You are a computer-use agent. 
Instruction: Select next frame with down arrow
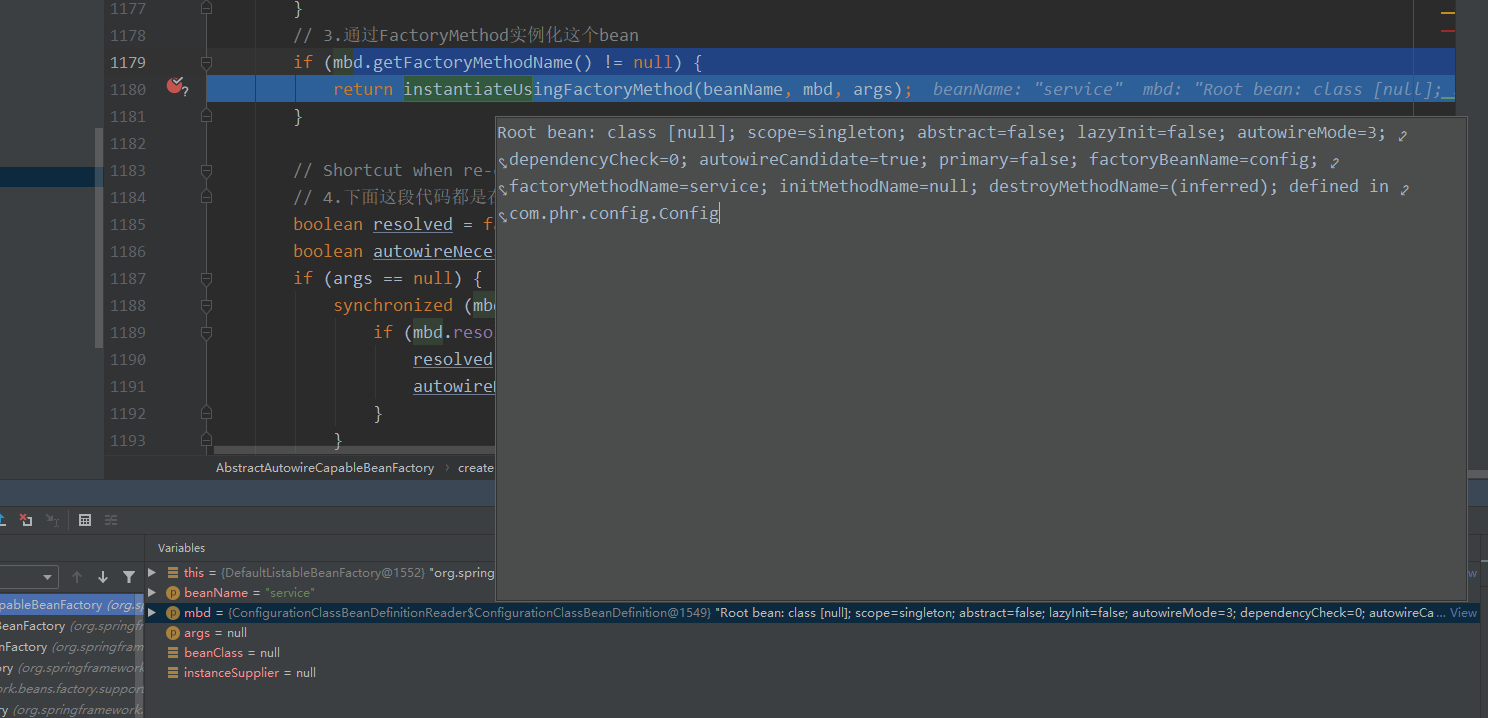click(102, 577)
